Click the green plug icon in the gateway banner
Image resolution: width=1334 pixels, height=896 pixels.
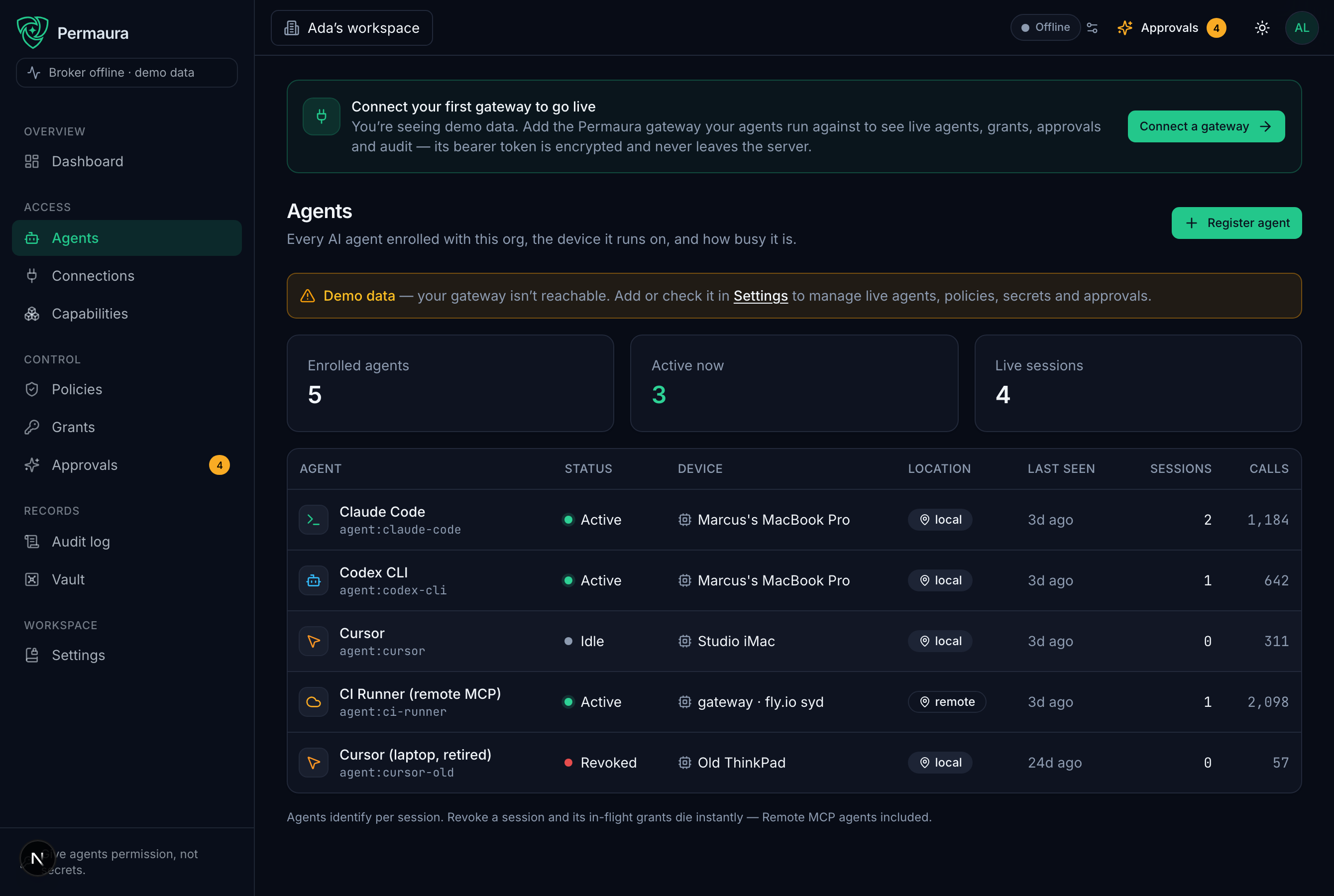(x=322, y=116)
